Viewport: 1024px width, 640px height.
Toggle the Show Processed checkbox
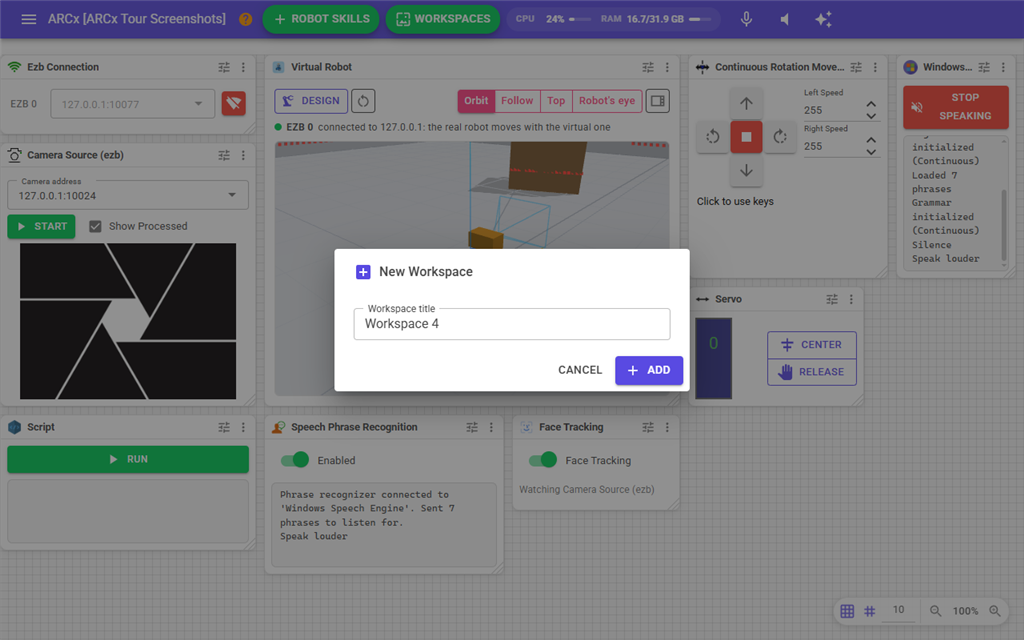click(x=95, y=226)
